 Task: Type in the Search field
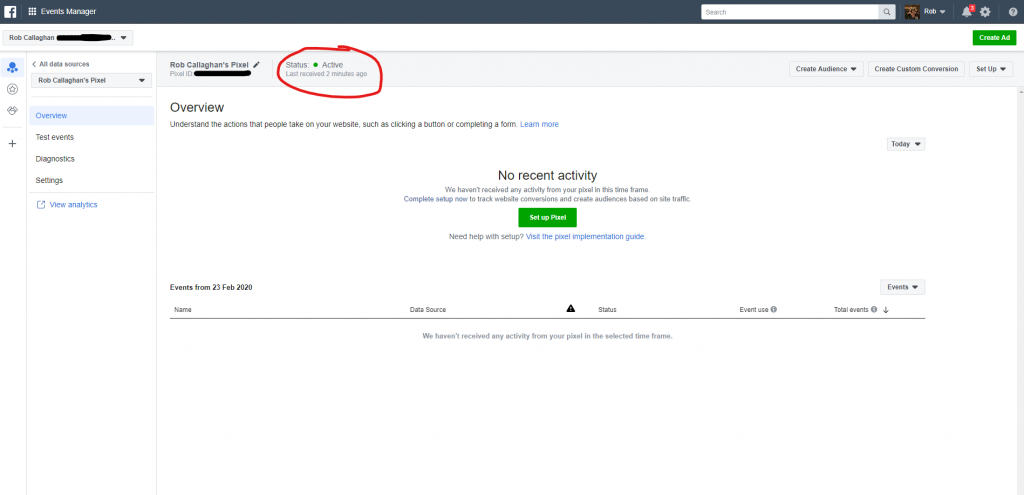coord(790,12)
